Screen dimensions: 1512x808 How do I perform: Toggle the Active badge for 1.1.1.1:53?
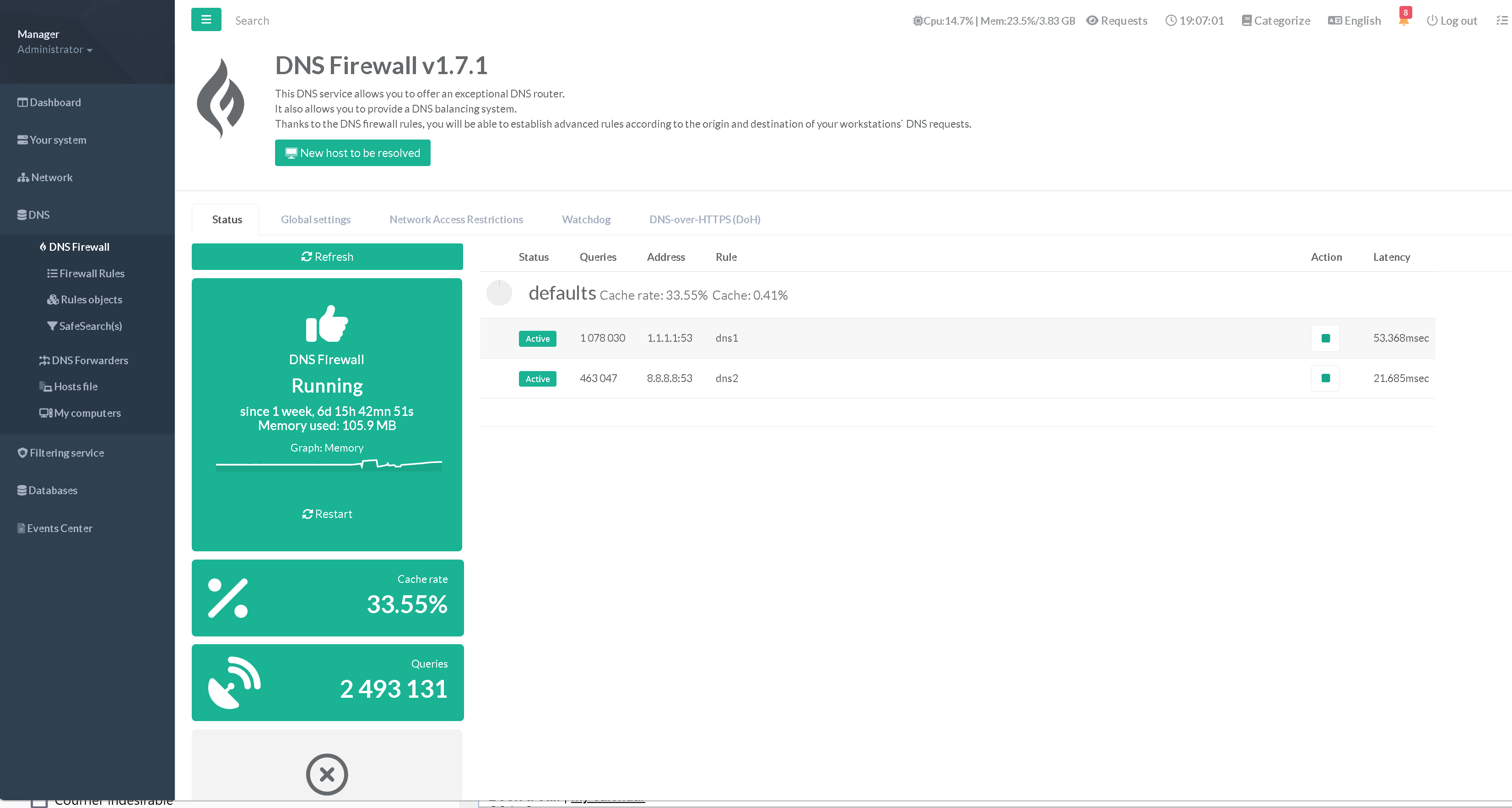(x=537, y=339)
